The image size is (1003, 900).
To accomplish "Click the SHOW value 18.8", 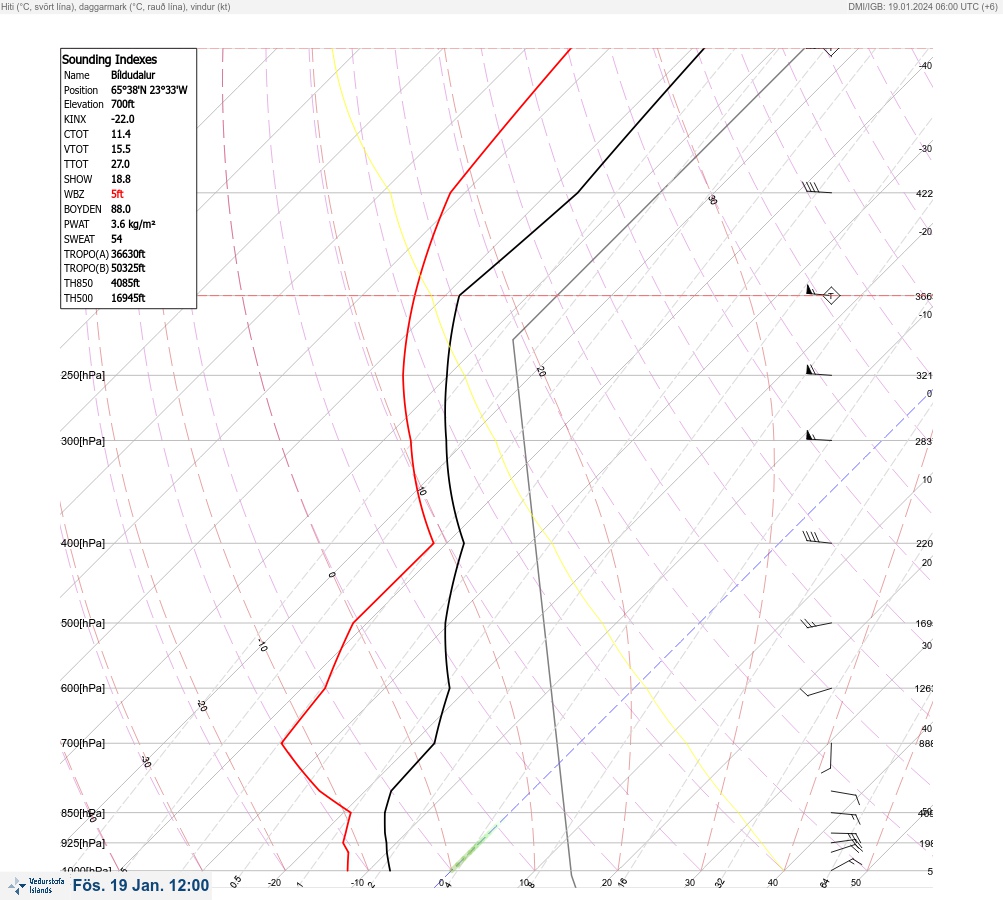I will (x=121, y=179).
